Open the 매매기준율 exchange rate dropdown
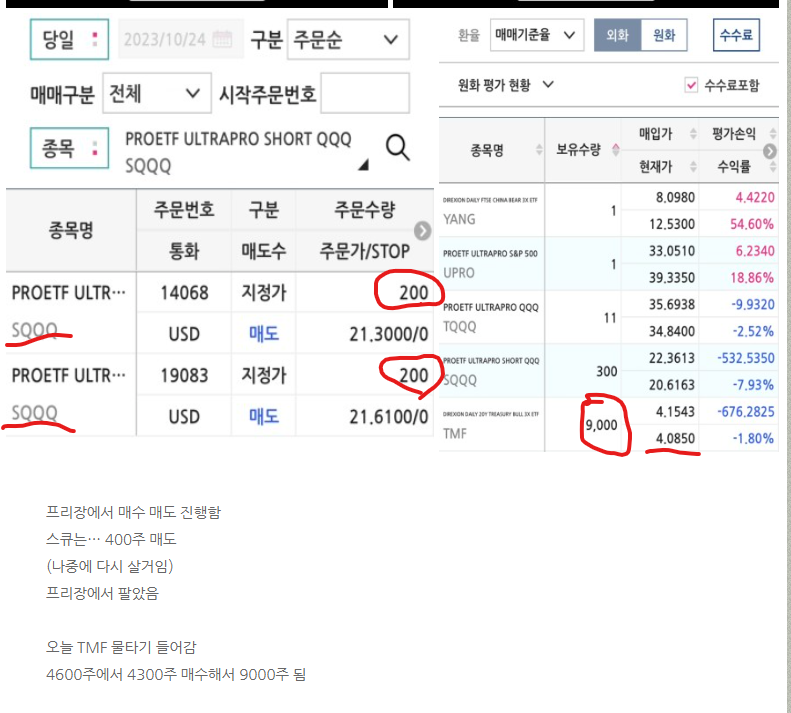The width and height of the screenshot is (791, 713). tap(537, 35)
